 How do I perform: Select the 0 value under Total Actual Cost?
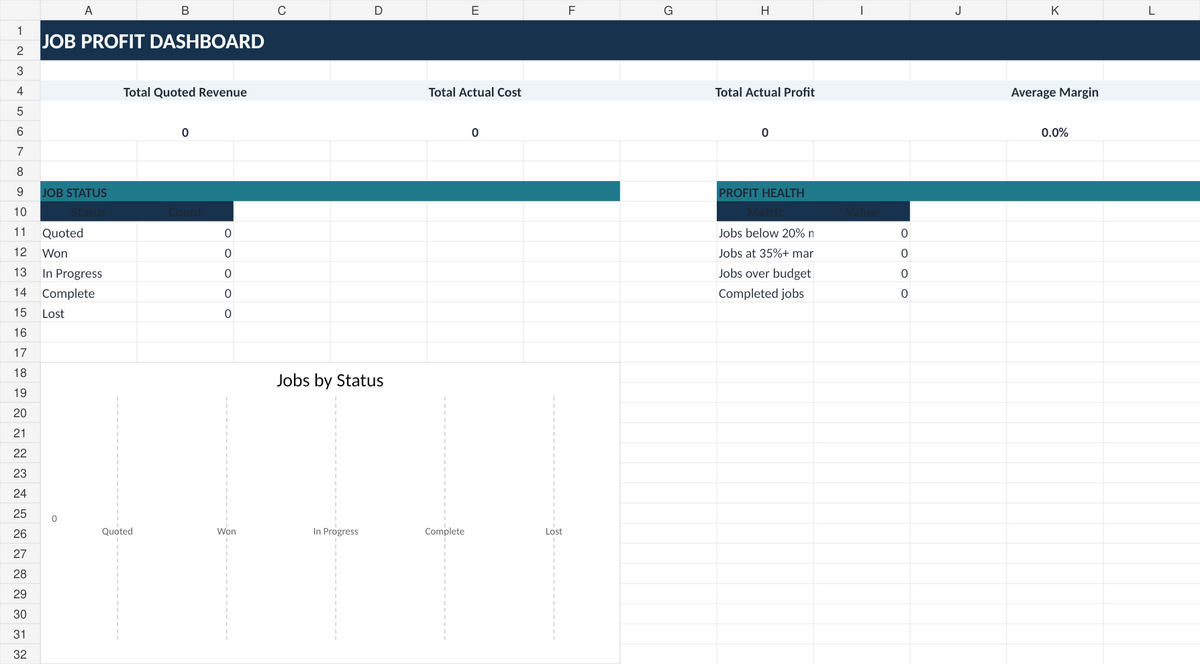click(x=475, y=132)
